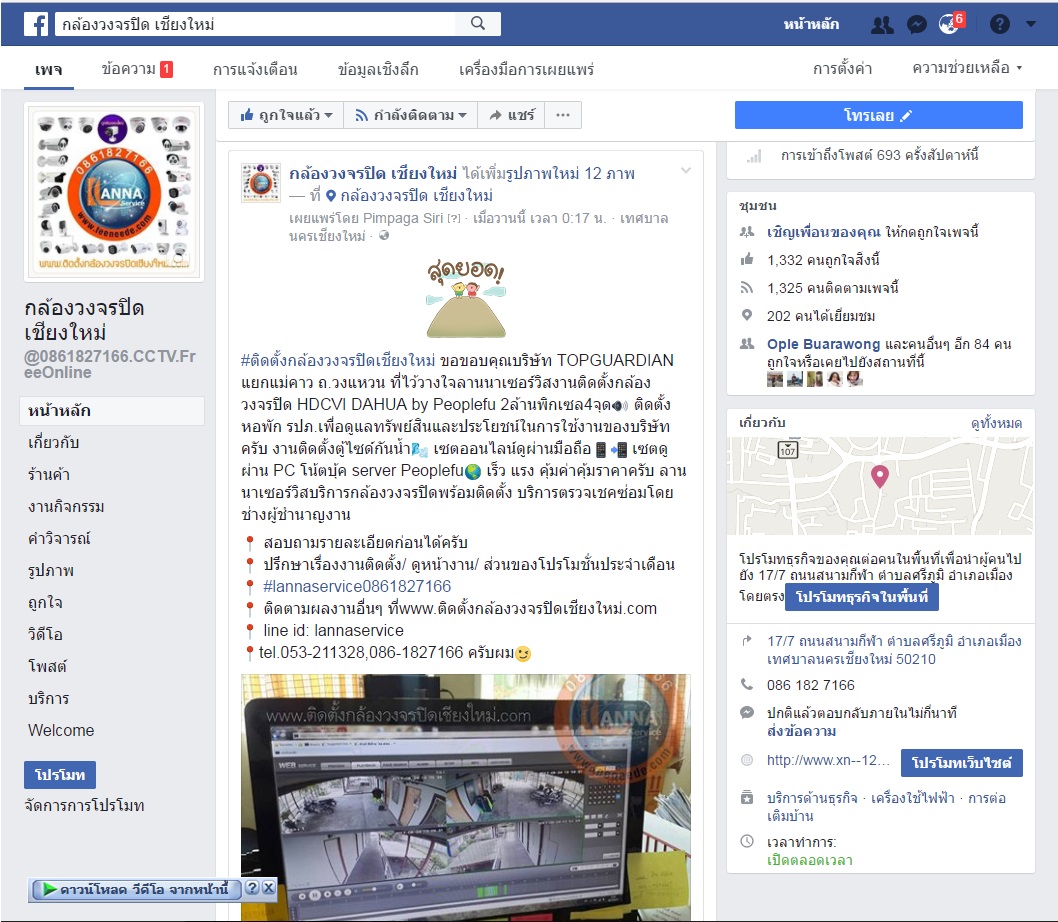Viewport: 1058px width, 922px height.
Task: Open the three-dots more options button
Action: (x=562, y=115)
